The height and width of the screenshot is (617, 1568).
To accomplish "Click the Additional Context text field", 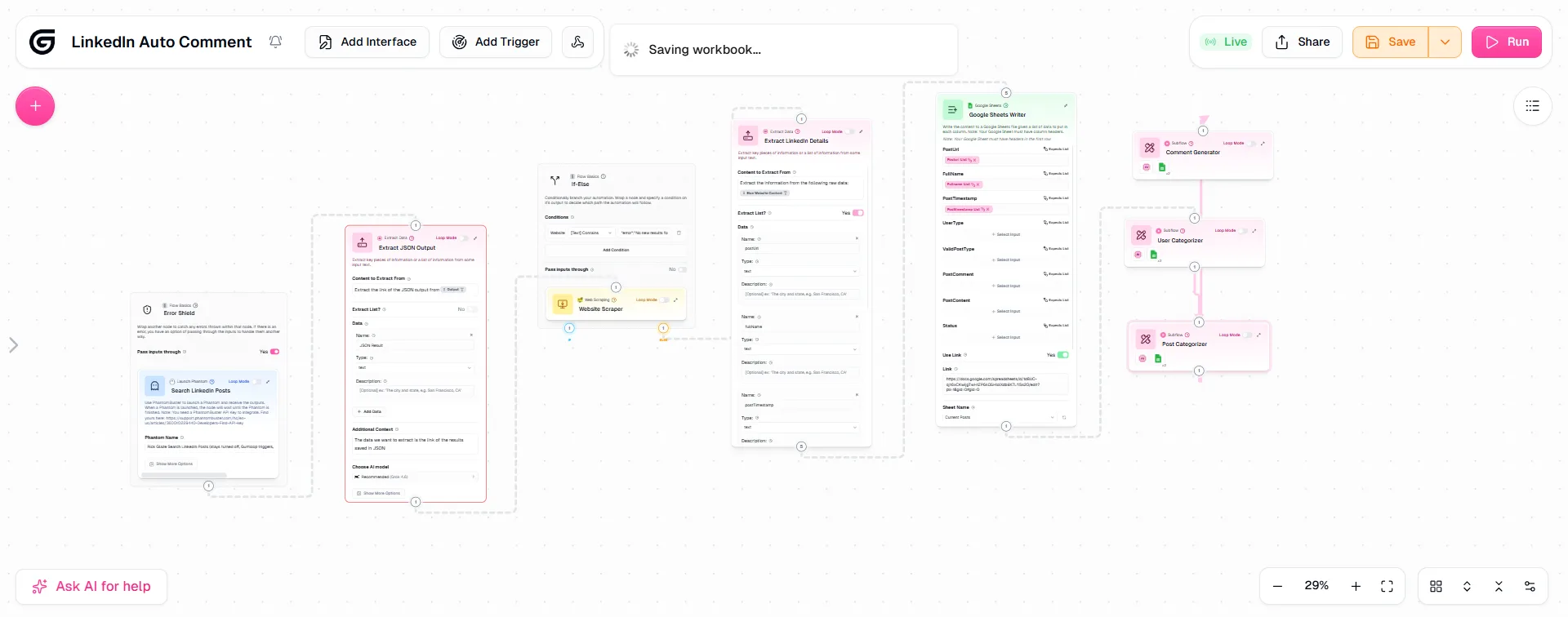I will click(415, 444).
